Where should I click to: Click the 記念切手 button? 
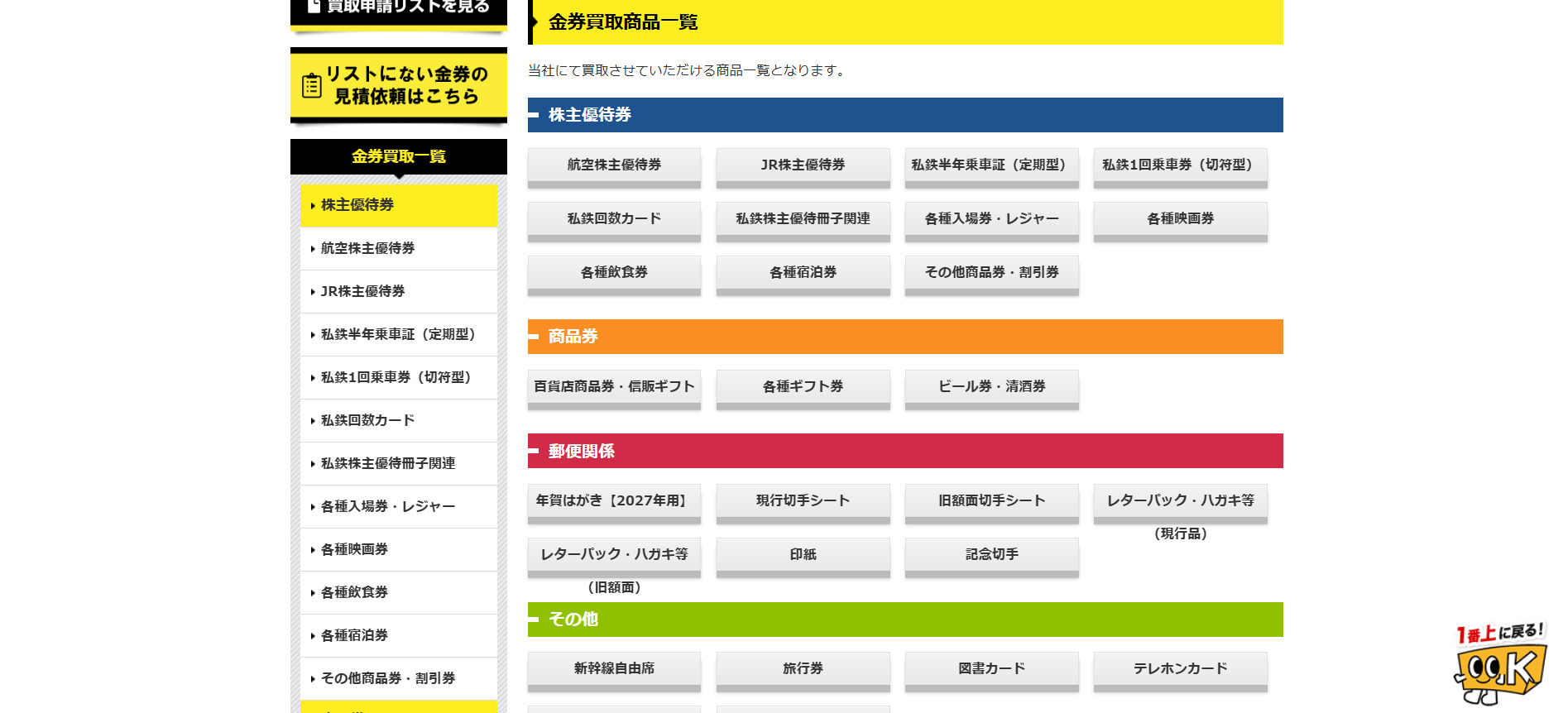(x=991, y=557)
